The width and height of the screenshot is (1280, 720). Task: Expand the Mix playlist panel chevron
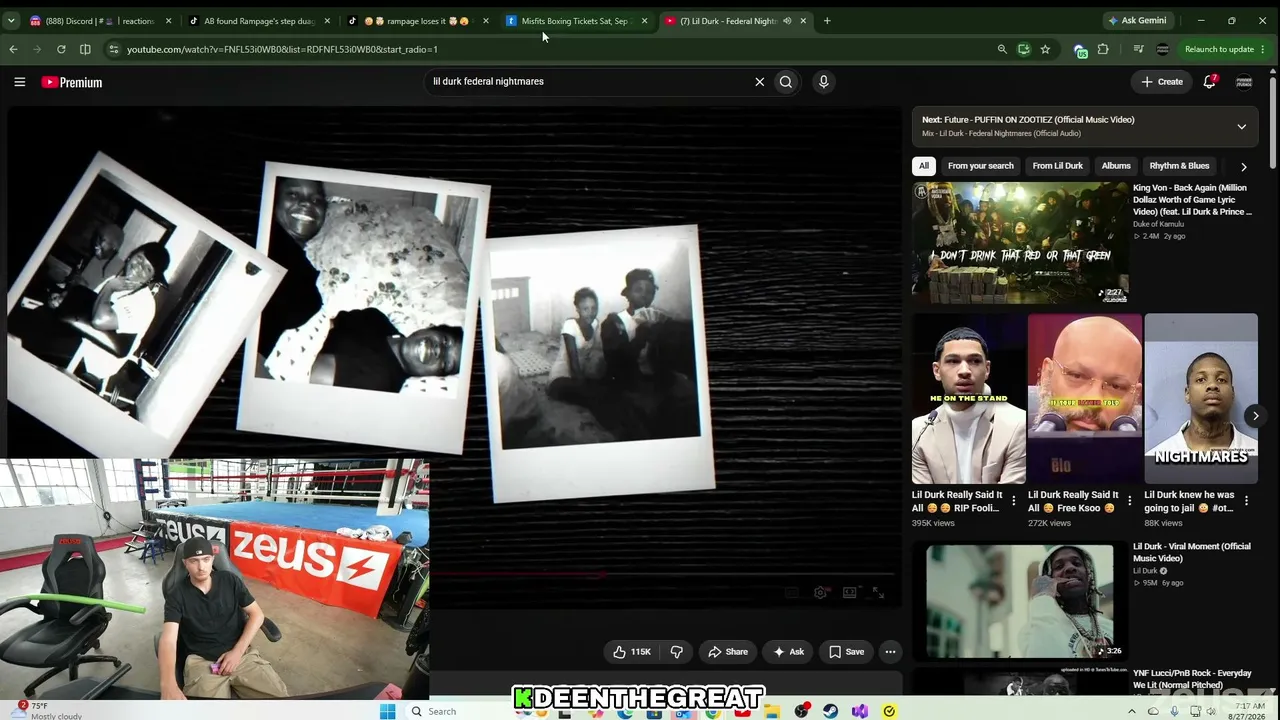click(x=1241, y=127)
